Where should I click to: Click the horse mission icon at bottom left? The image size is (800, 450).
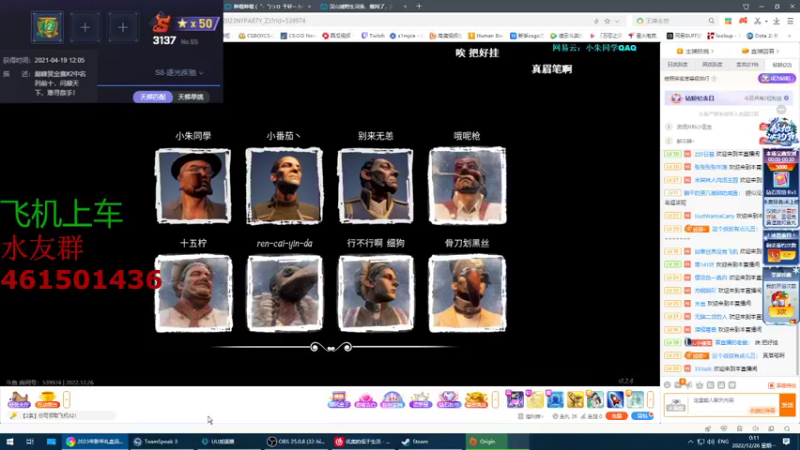pyautogui.click(x=19, y=399)
